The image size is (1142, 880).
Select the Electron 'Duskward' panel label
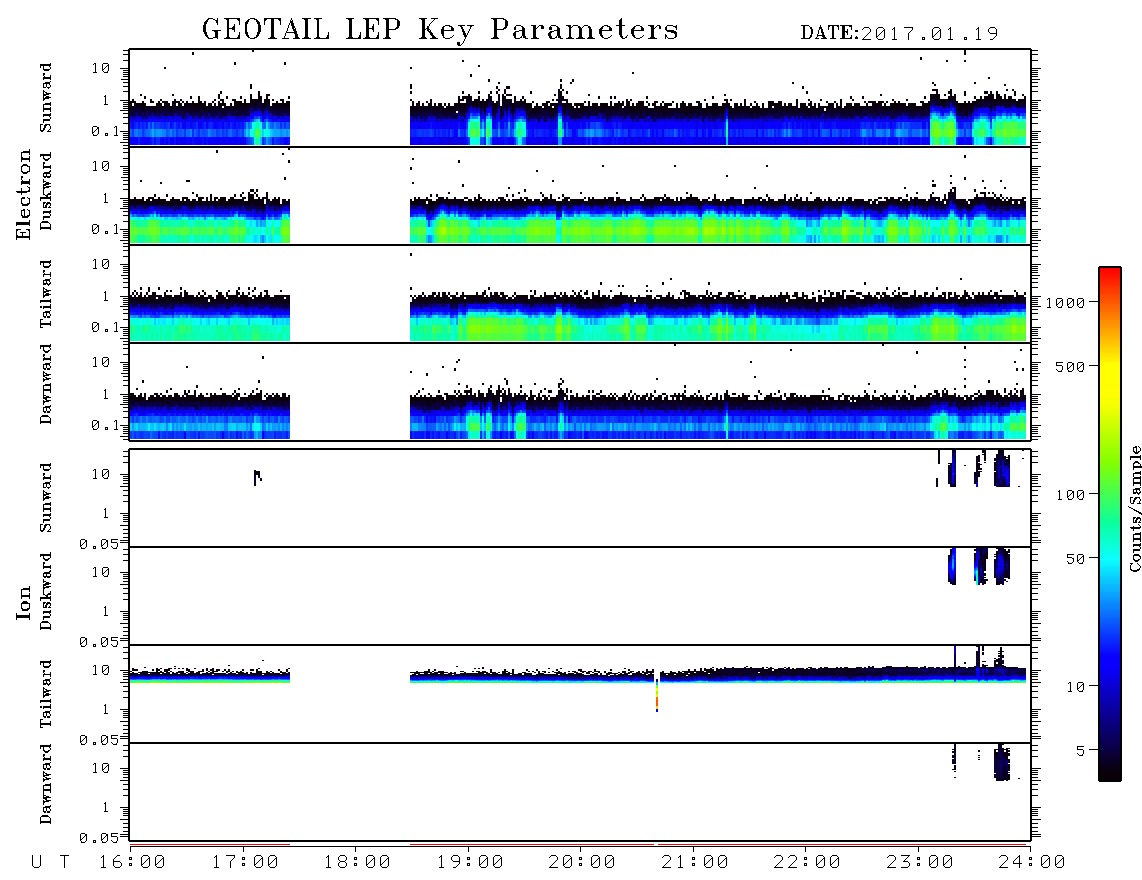coord(46,191)
